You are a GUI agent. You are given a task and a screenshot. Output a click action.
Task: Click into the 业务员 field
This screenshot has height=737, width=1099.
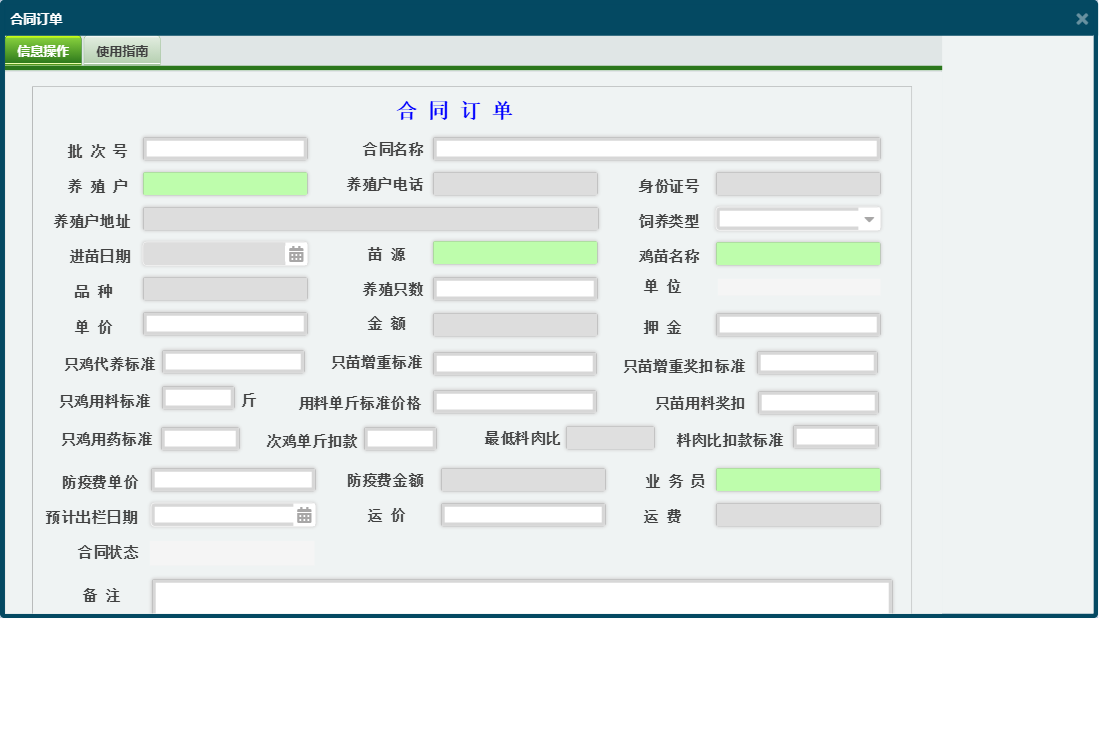[797, 479]
